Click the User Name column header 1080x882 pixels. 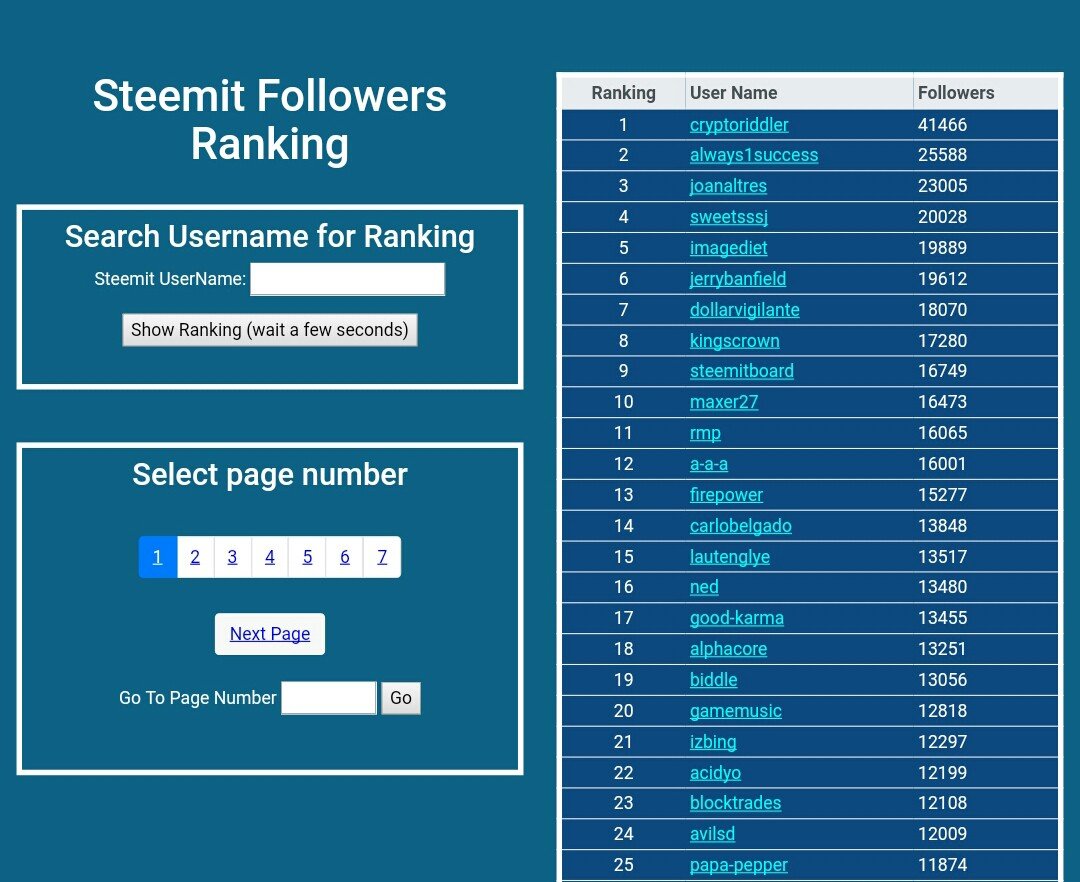click(734, 93)
